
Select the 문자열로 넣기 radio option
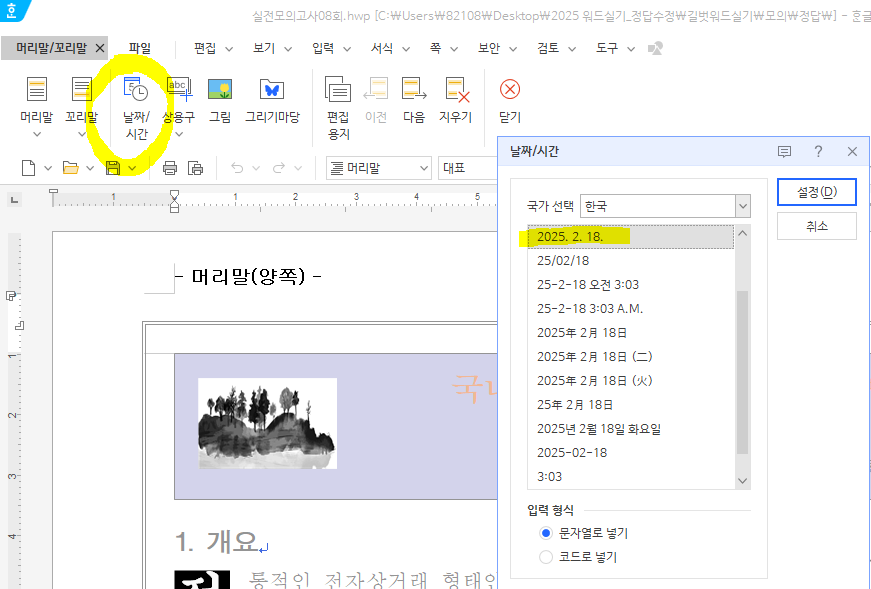tap(546, 533)
